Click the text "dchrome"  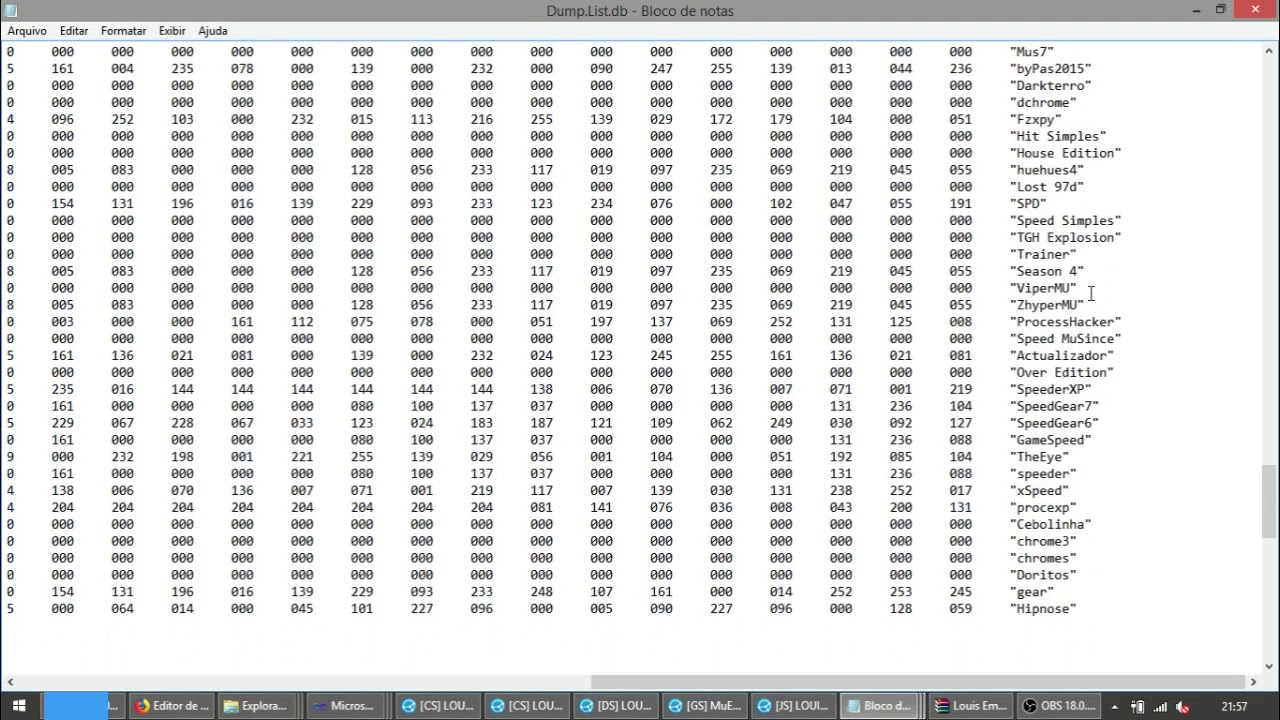(1043, 102)
